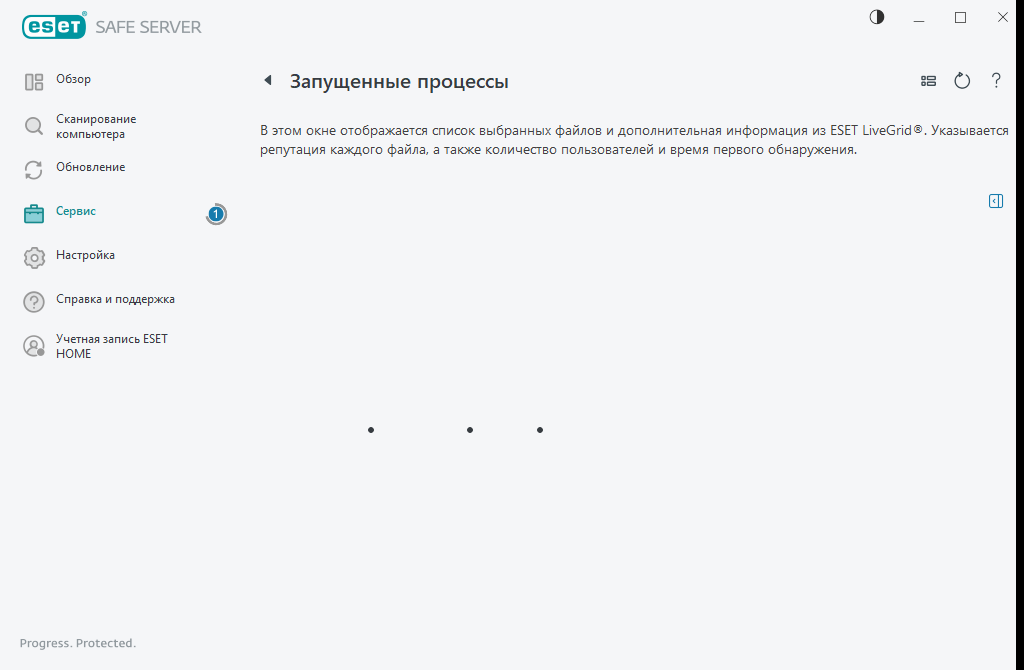Click the Запущенные процессы heading
1024x670 pixels.
[x=399, y=82]
